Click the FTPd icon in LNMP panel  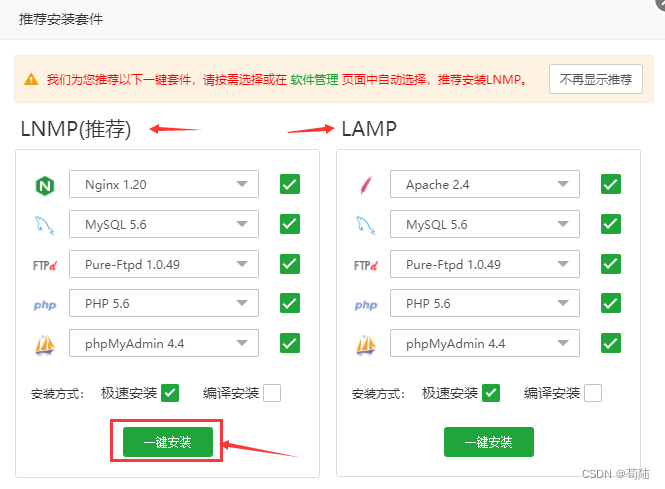(45, 265)
